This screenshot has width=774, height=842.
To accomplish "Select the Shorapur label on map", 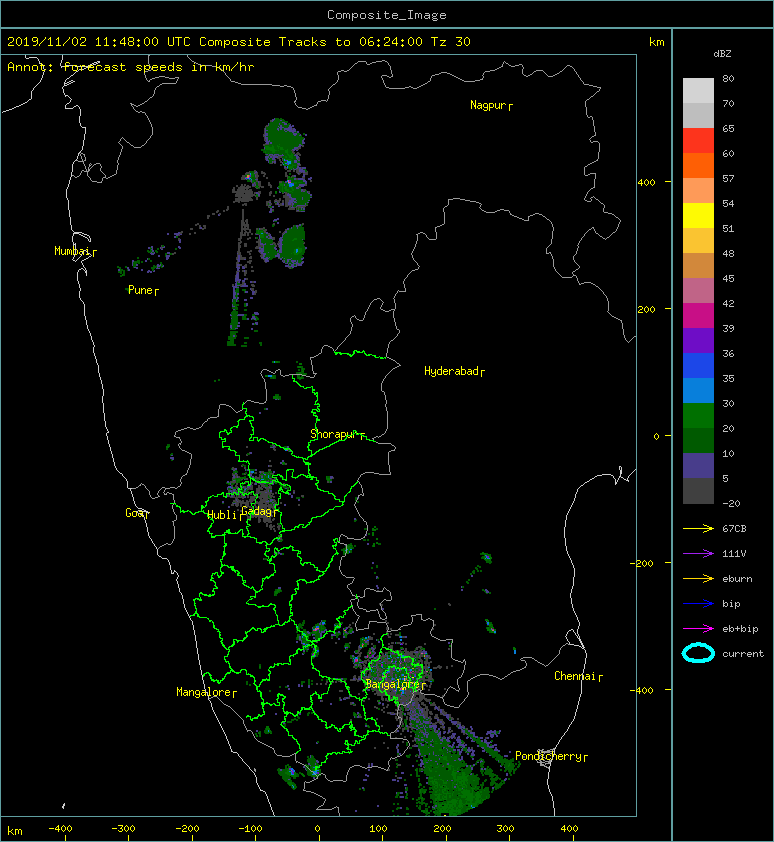I will (334, 434).
